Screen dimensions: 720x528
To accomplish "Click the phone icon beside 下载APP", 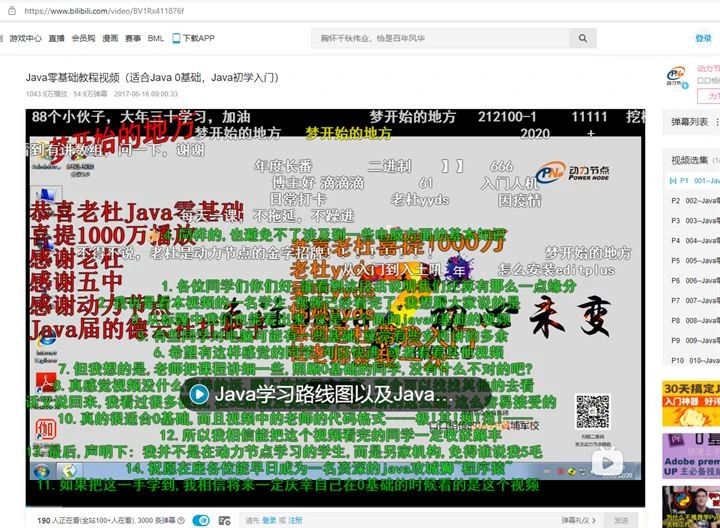I will 176,38.
